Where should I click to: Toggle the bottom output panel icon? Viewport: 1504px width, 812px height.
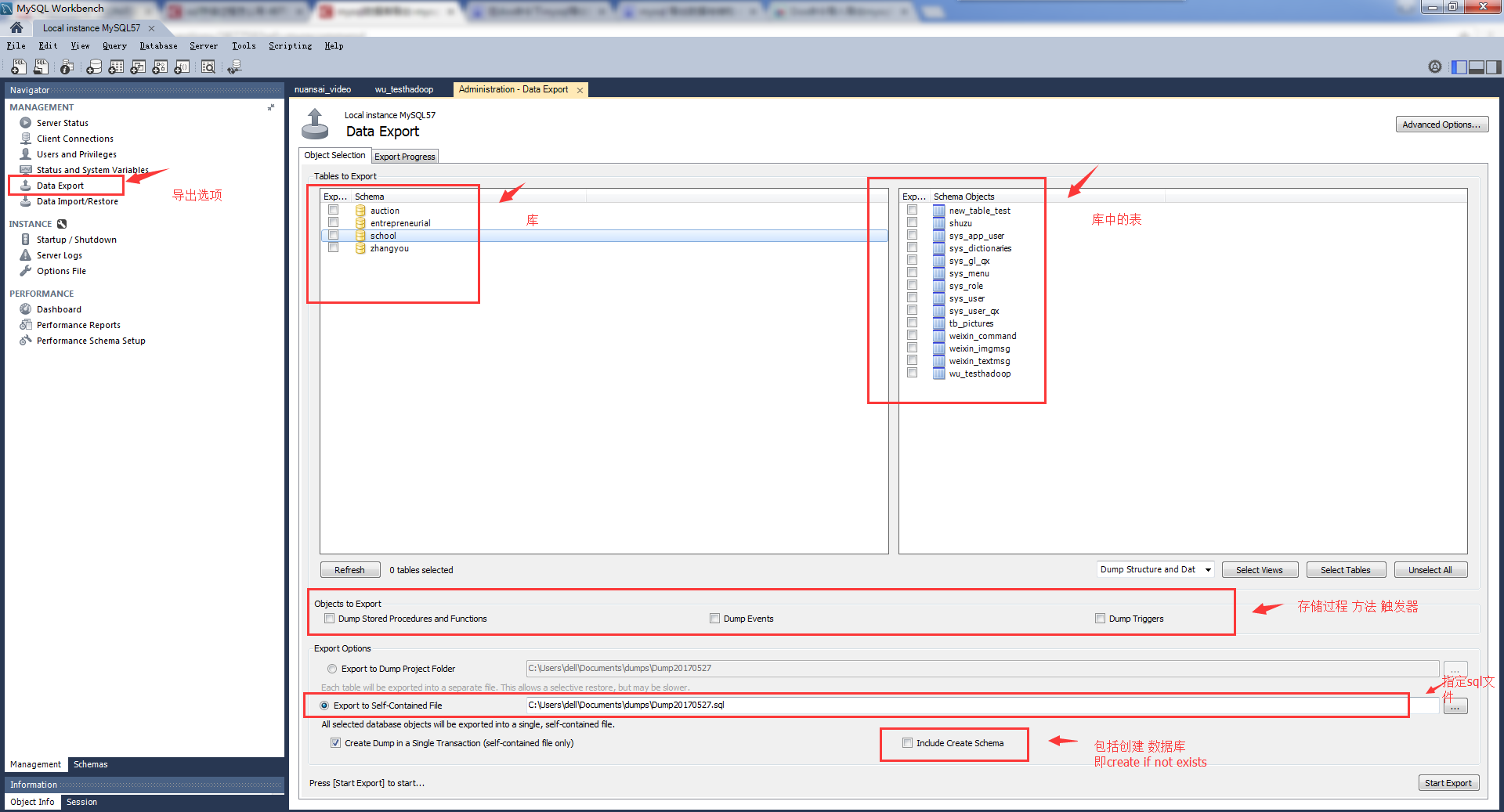click(1477, 67)
